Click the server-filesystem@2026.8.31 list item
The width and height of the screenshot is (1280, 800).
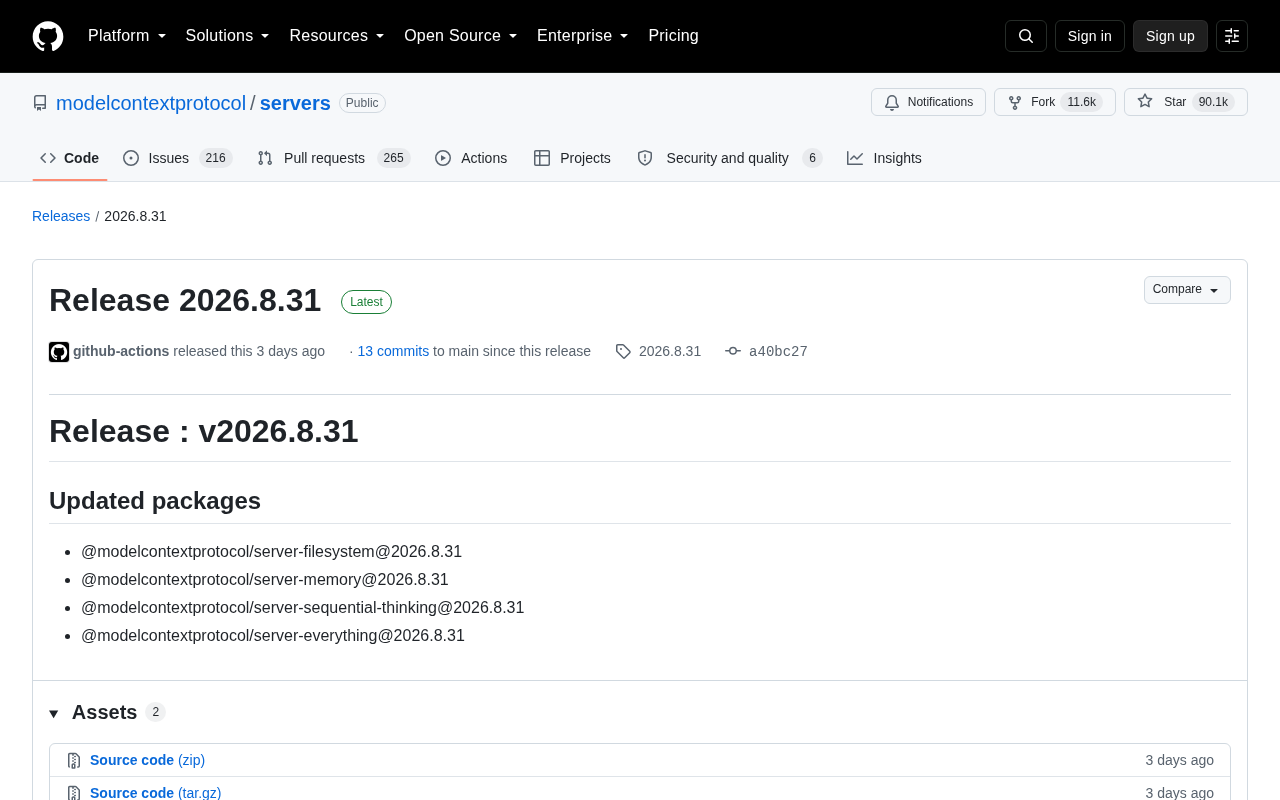pyautogui.click(x=271, y=552)
